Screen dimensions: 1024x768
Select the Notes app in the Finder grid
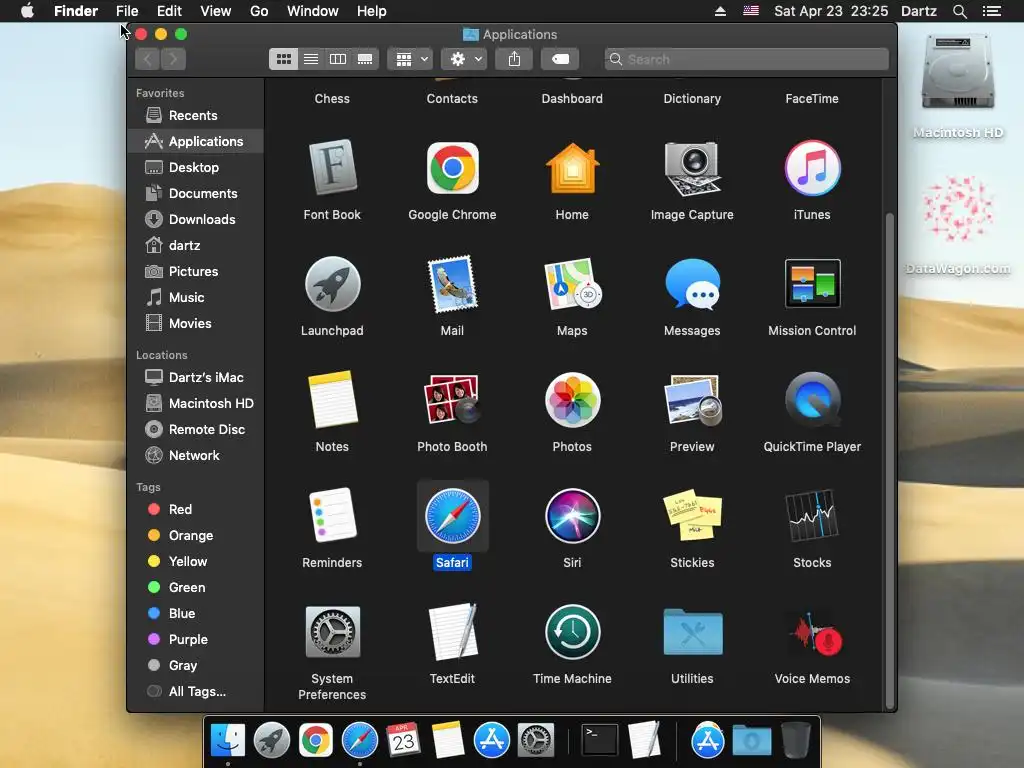point(332,400)
